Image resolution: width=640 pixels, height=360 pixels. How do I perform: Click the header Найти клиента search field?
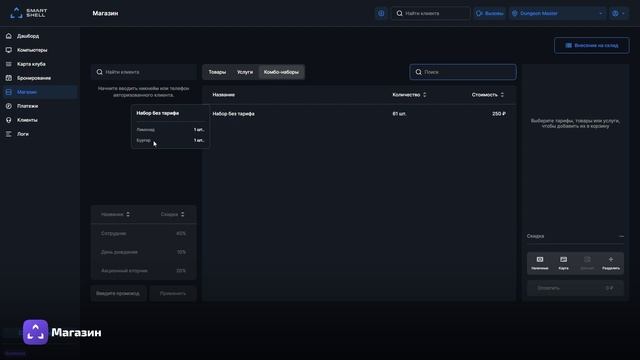[431, 13]
